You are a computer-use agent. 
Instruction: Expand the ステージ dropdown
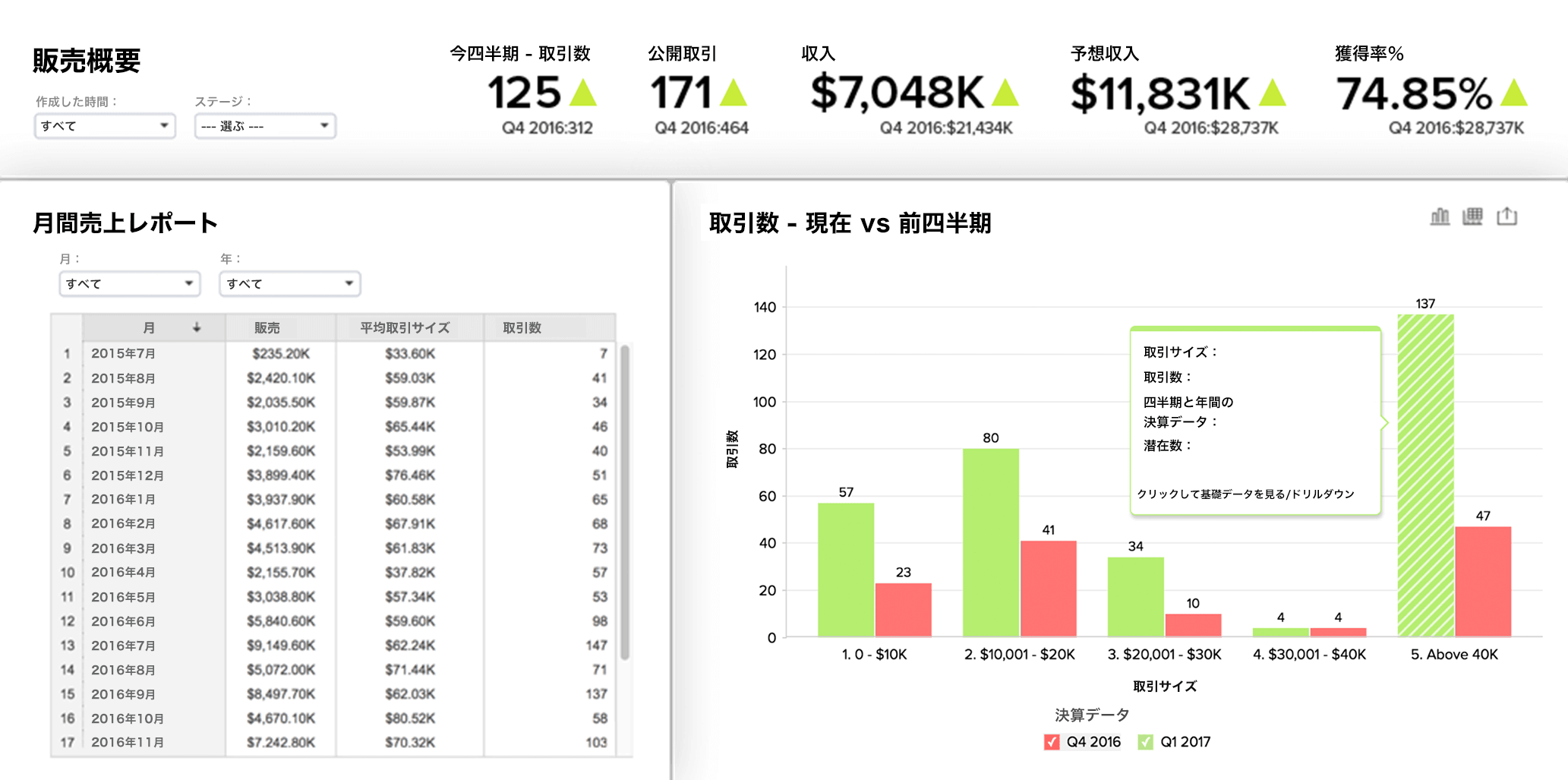point(265,126)
